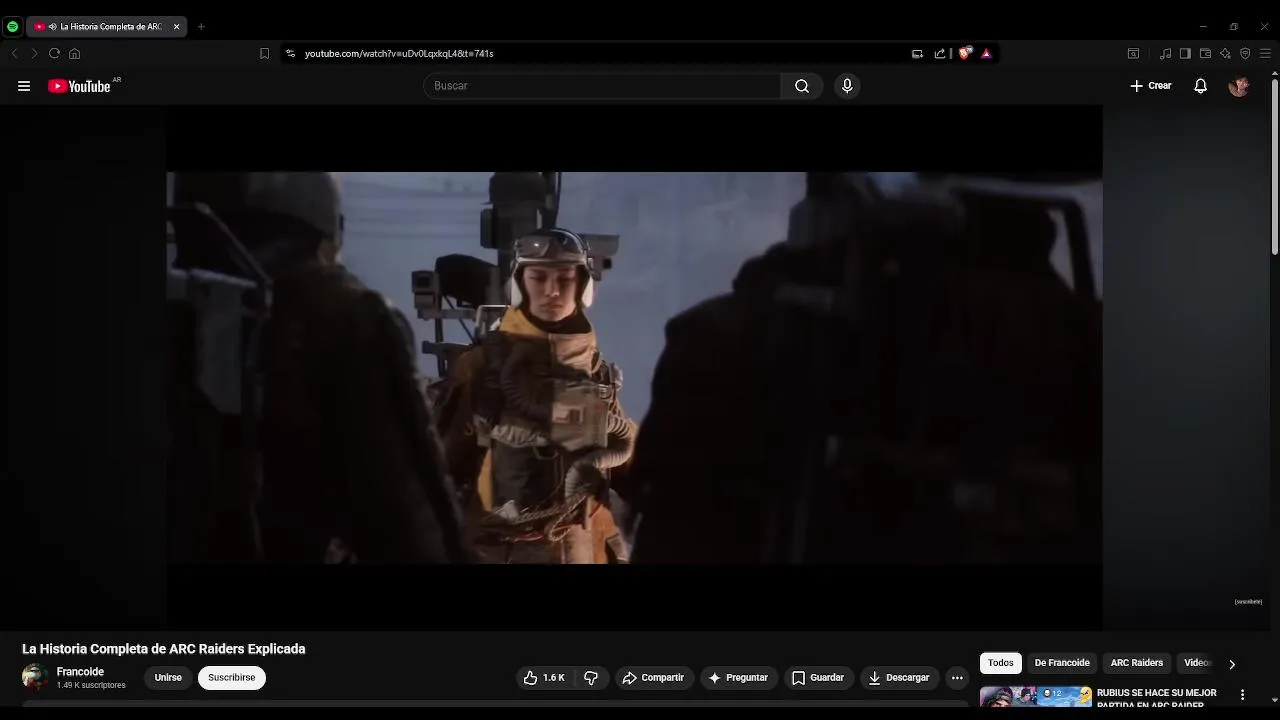Toggle the browser sidebar panel

click(x=1185, y=54)
